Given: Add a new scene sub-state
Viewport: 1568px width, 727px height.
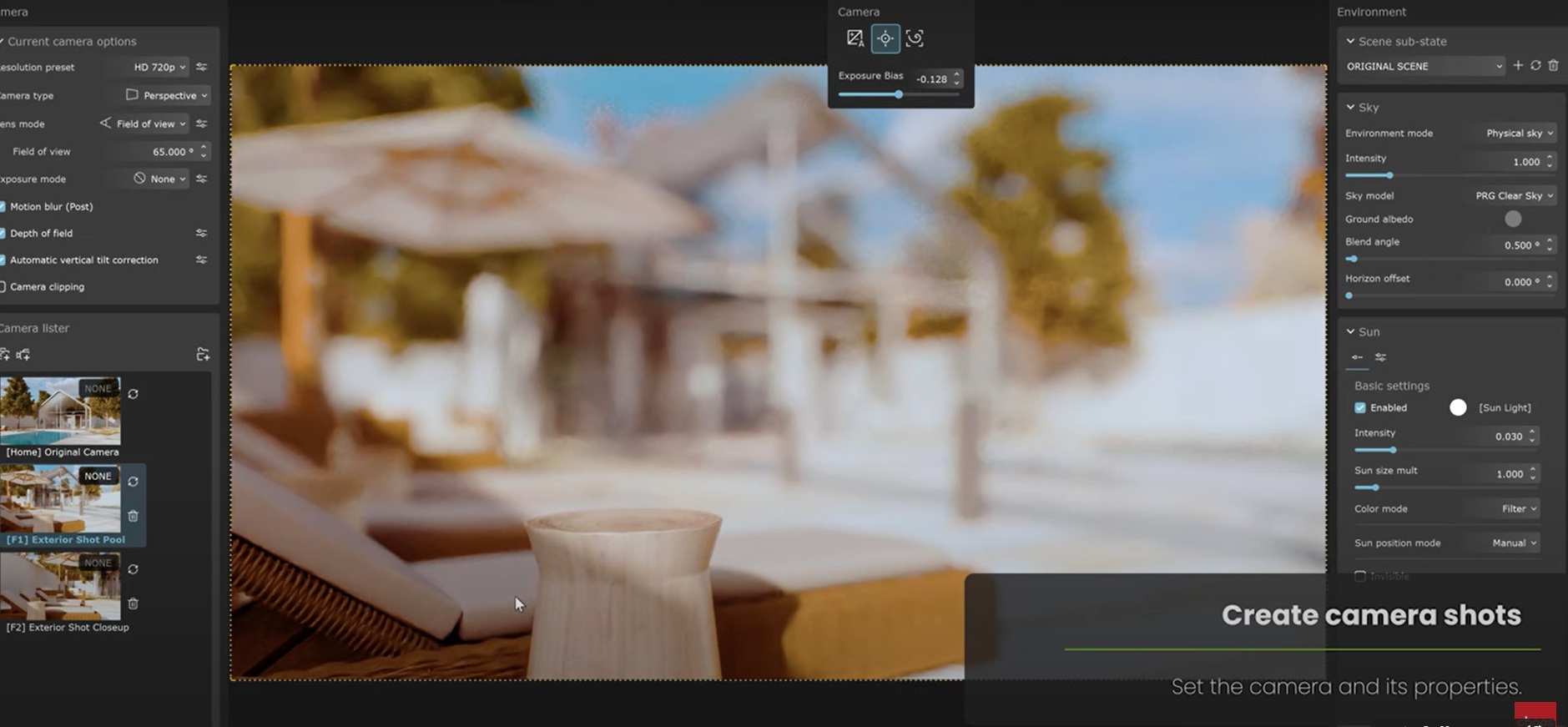Looking at the screenshot, I should (x=1518, y=65).
